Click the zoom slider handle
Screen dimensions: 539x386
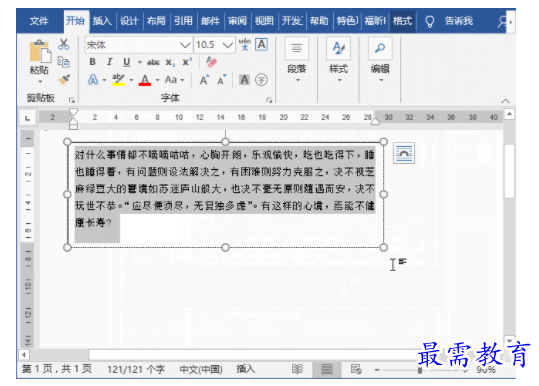click(420, 370)
